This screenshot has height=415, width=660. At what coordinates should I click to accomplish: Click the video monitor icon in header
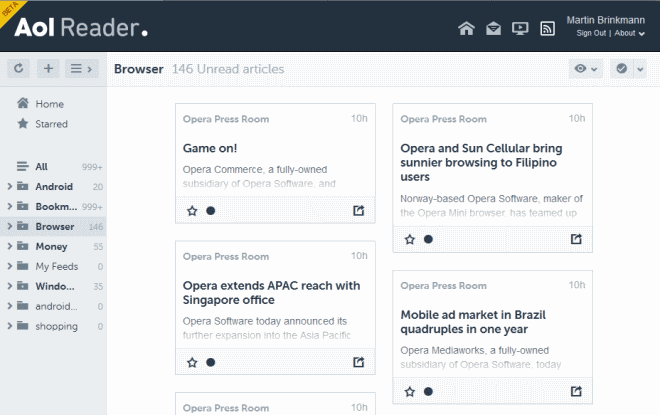[x=519, y=28]
